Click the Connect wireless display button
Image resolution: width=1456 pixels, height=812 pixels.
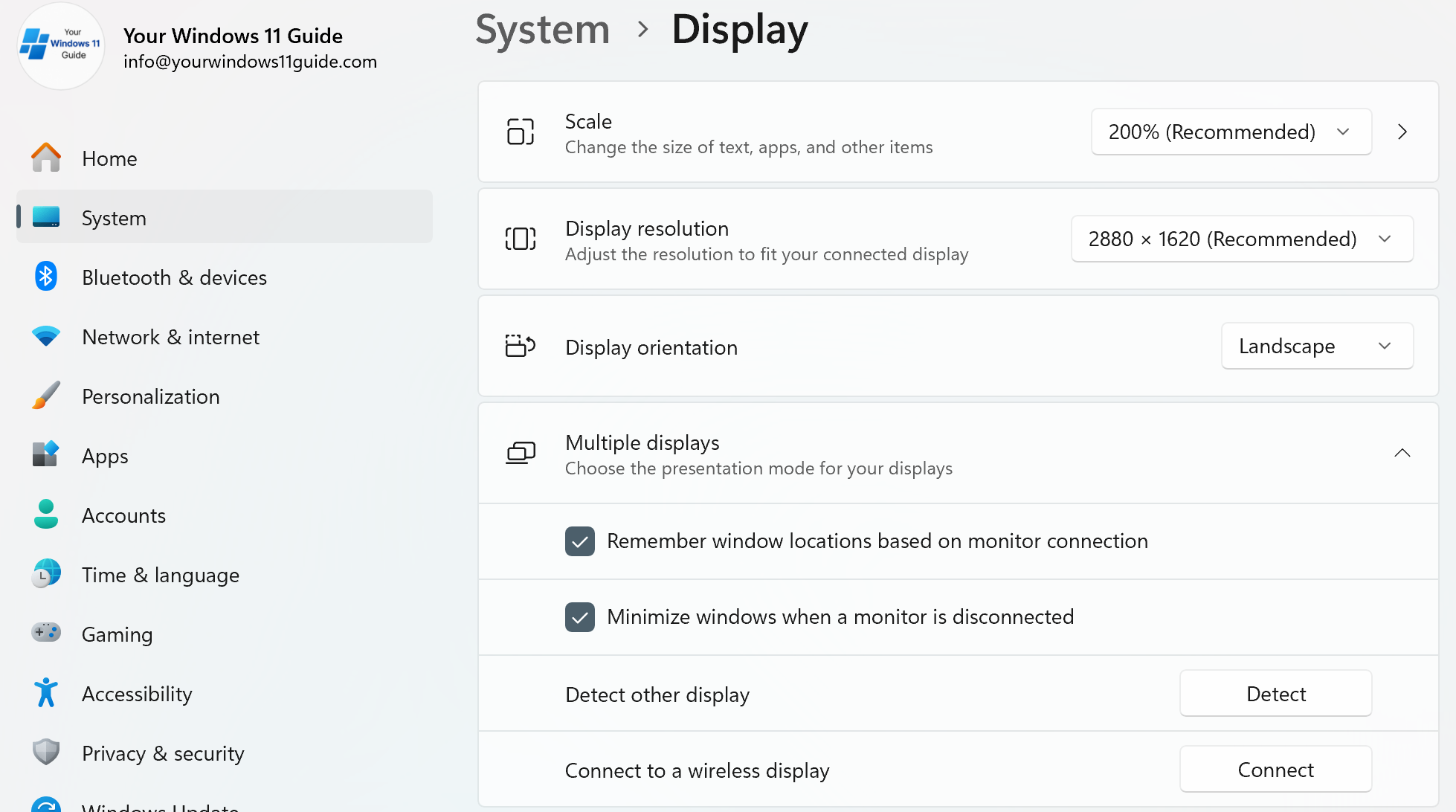pyautogui.click(x=1276, y=769)
